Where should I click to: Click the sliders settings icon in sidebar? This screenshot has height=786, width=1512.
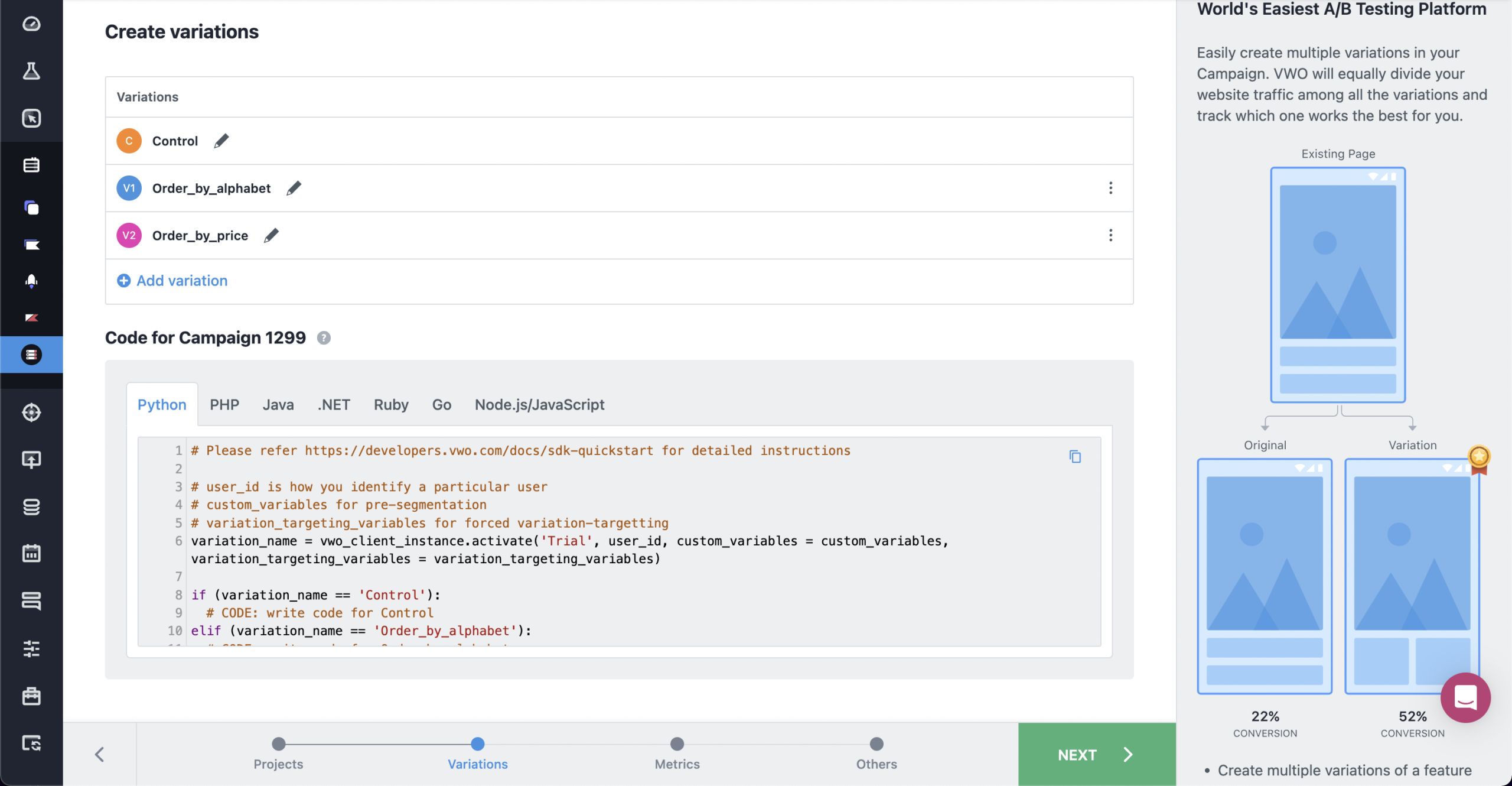(x=31, y=648)
